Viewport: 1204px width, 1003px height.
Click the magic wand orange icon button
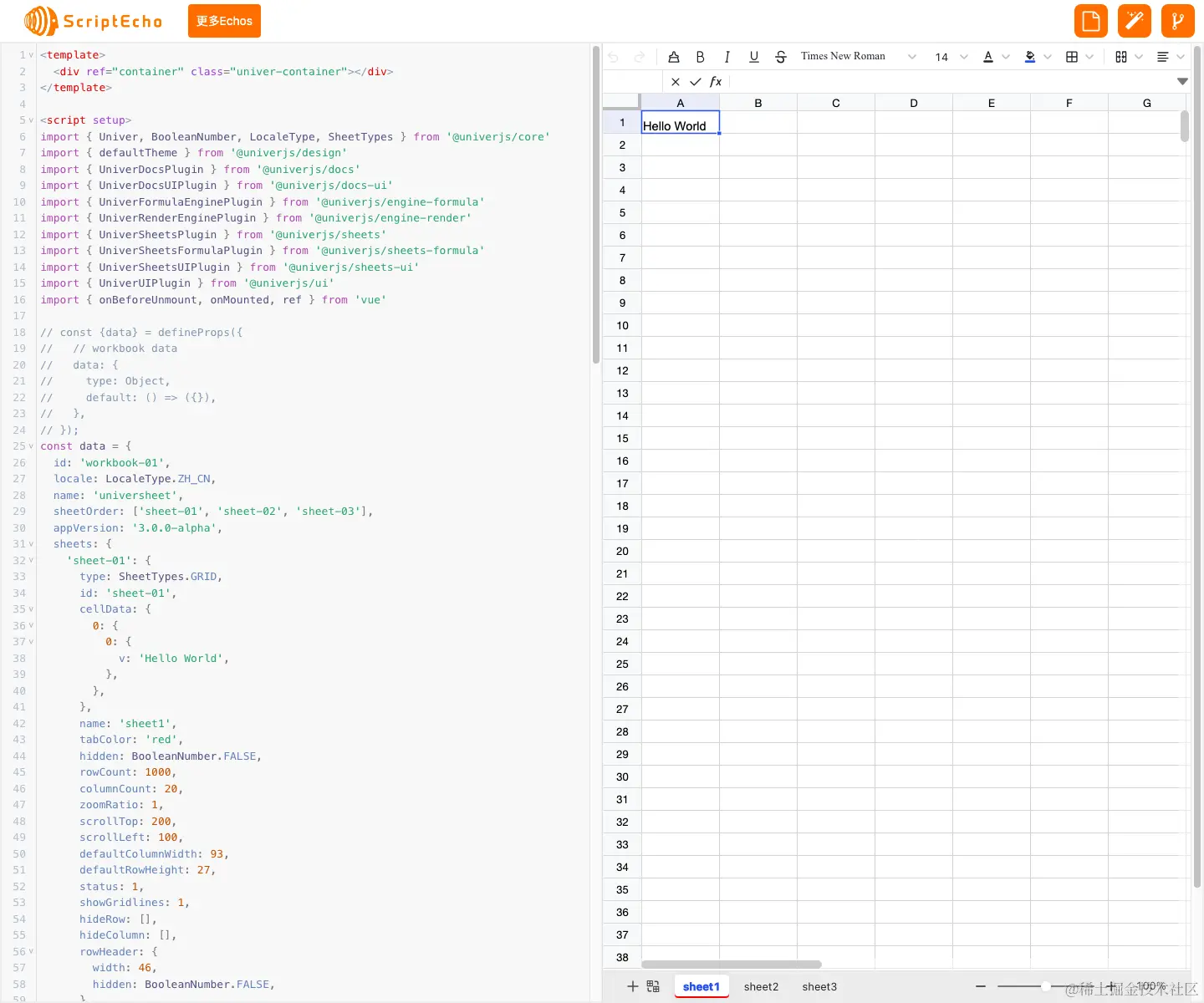point(1135,21)
